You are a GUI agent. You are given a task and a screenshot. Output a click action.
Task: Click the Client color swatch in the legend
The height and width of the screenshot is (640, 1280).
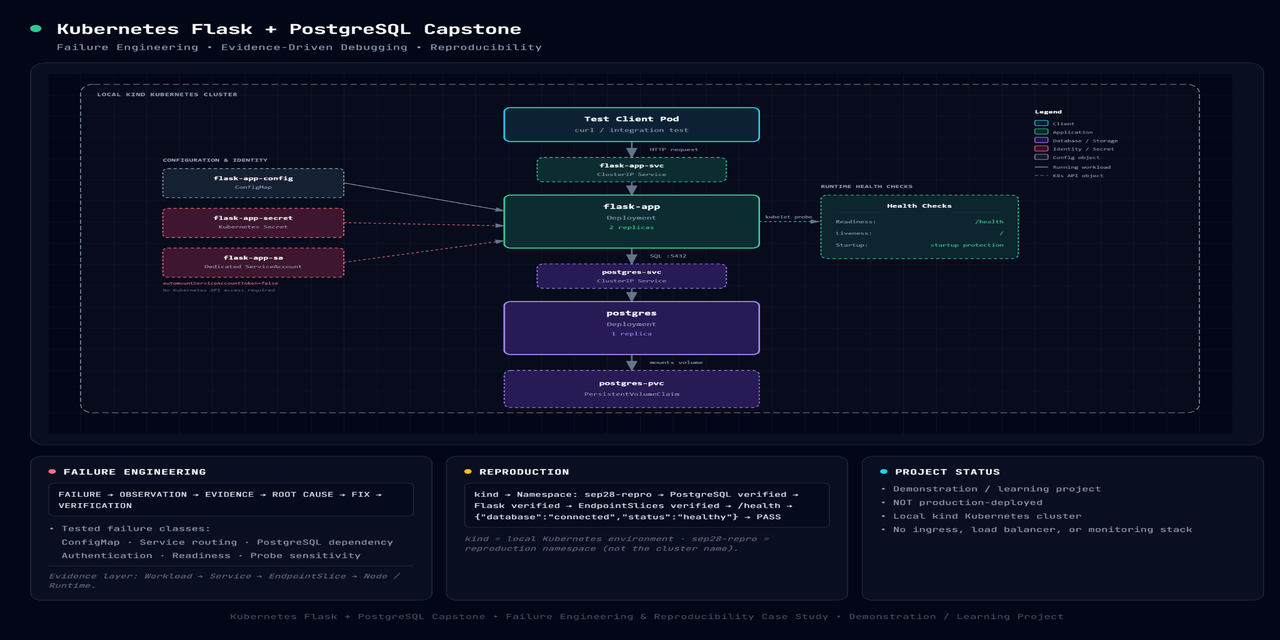coord(1041,124)
